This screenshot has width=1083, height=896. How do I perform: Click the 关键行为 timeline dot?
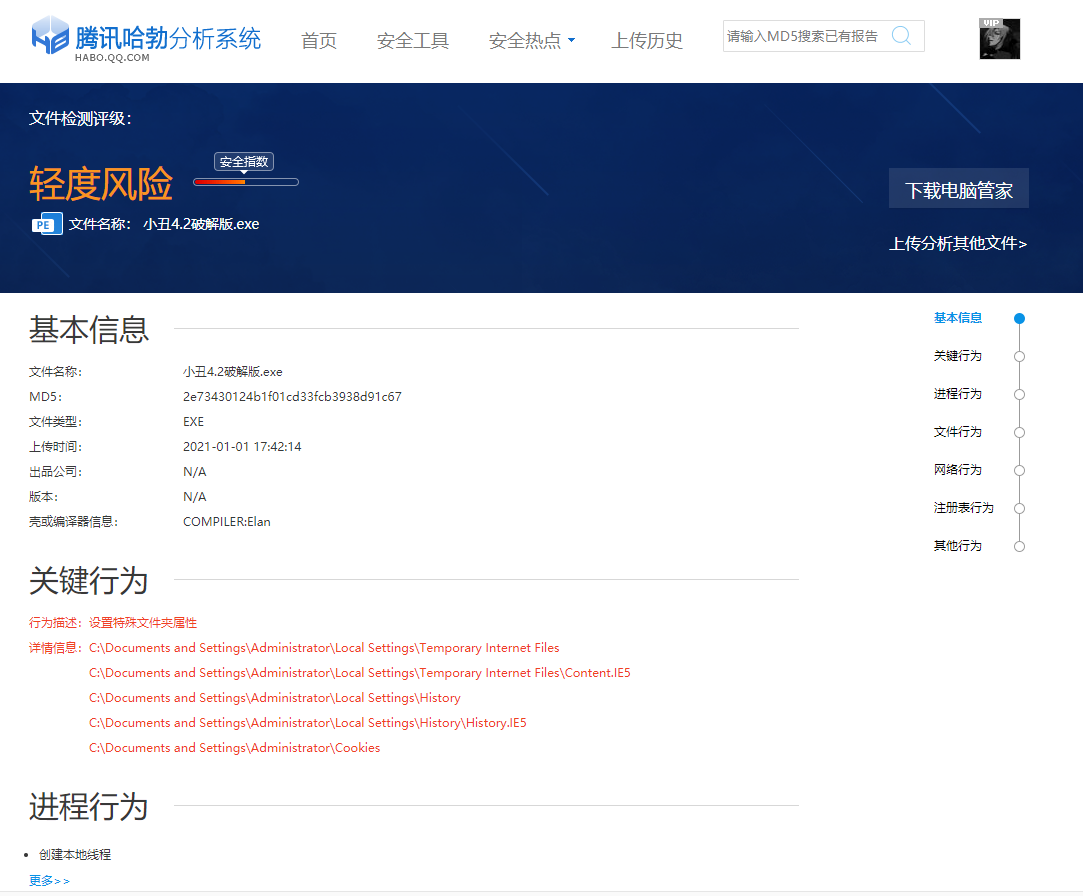1019,356
